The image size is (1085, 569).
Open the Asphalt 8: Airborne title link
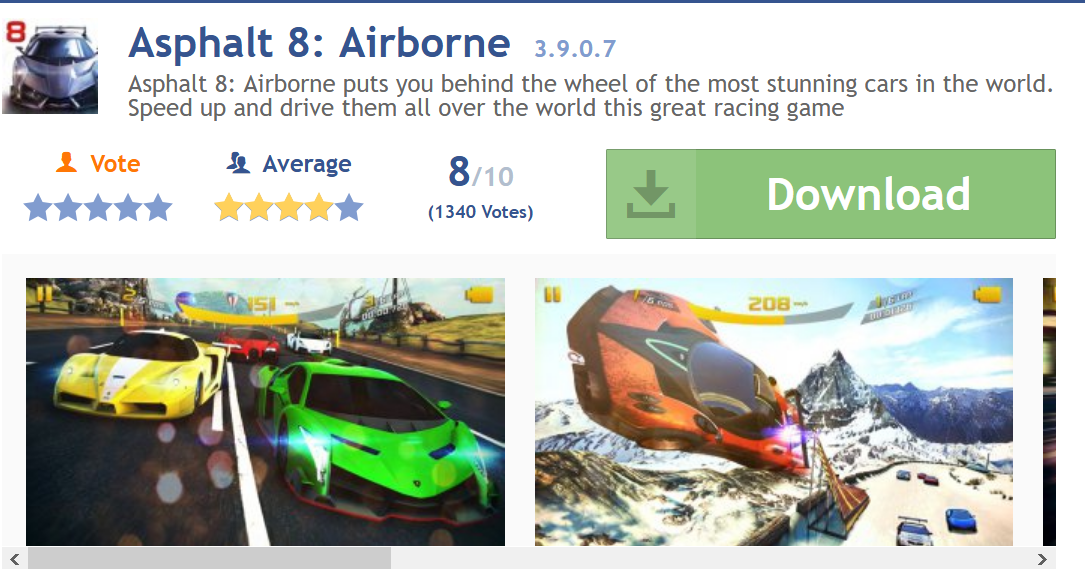(320, 43)
